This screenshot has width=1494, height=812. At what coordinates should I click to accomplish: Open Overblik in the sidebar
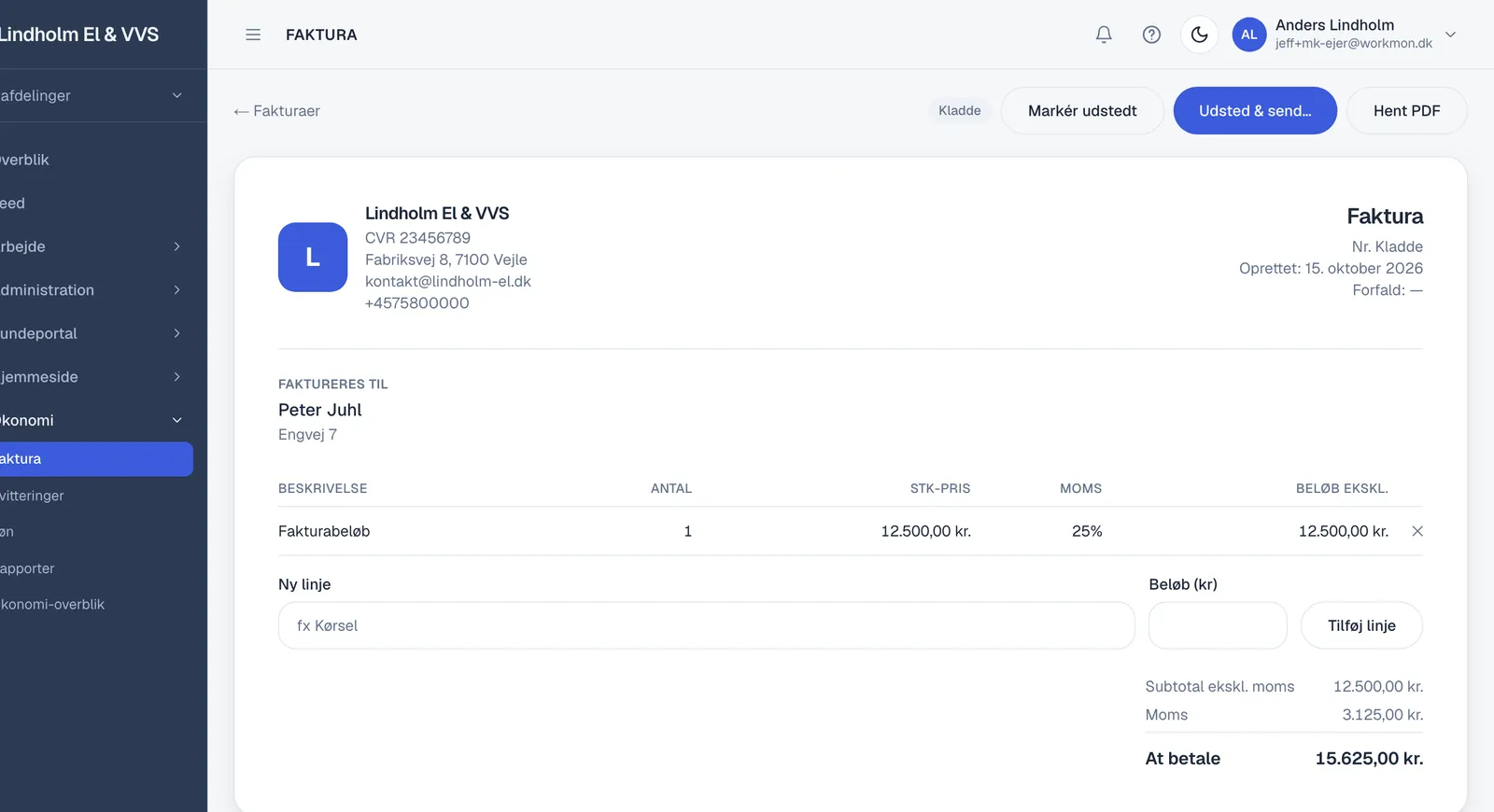[x=92, y=160]
